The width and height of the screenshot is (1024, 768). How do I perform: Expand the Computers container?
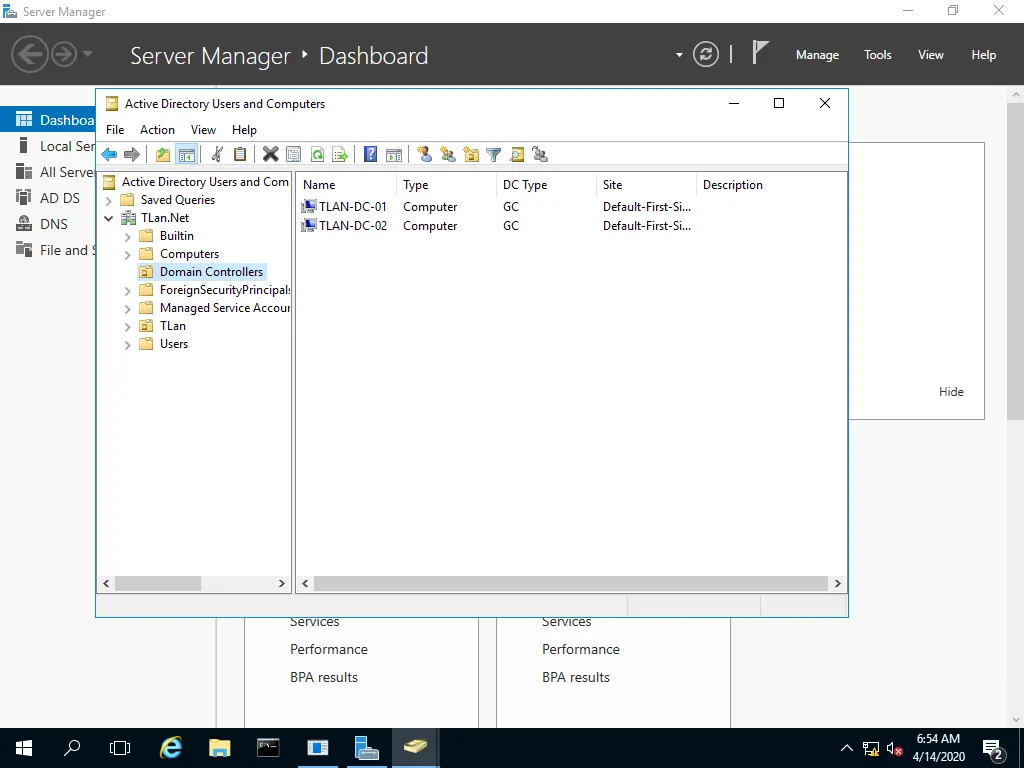coord(128,255)
